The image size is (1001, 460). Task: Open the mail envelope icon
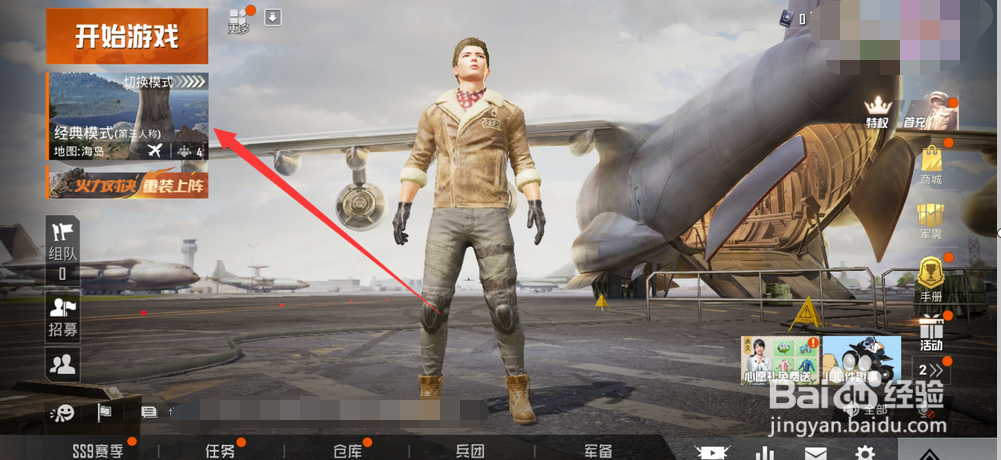pos(815,453)
